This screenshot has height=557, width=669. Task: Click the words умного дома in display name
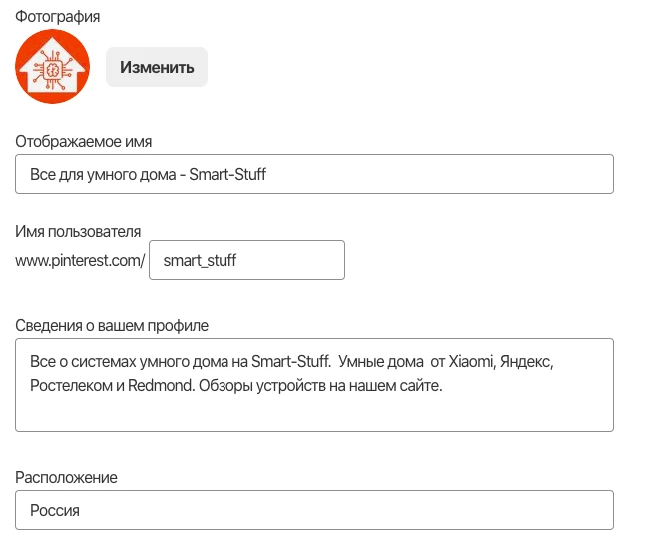point(132,174)
